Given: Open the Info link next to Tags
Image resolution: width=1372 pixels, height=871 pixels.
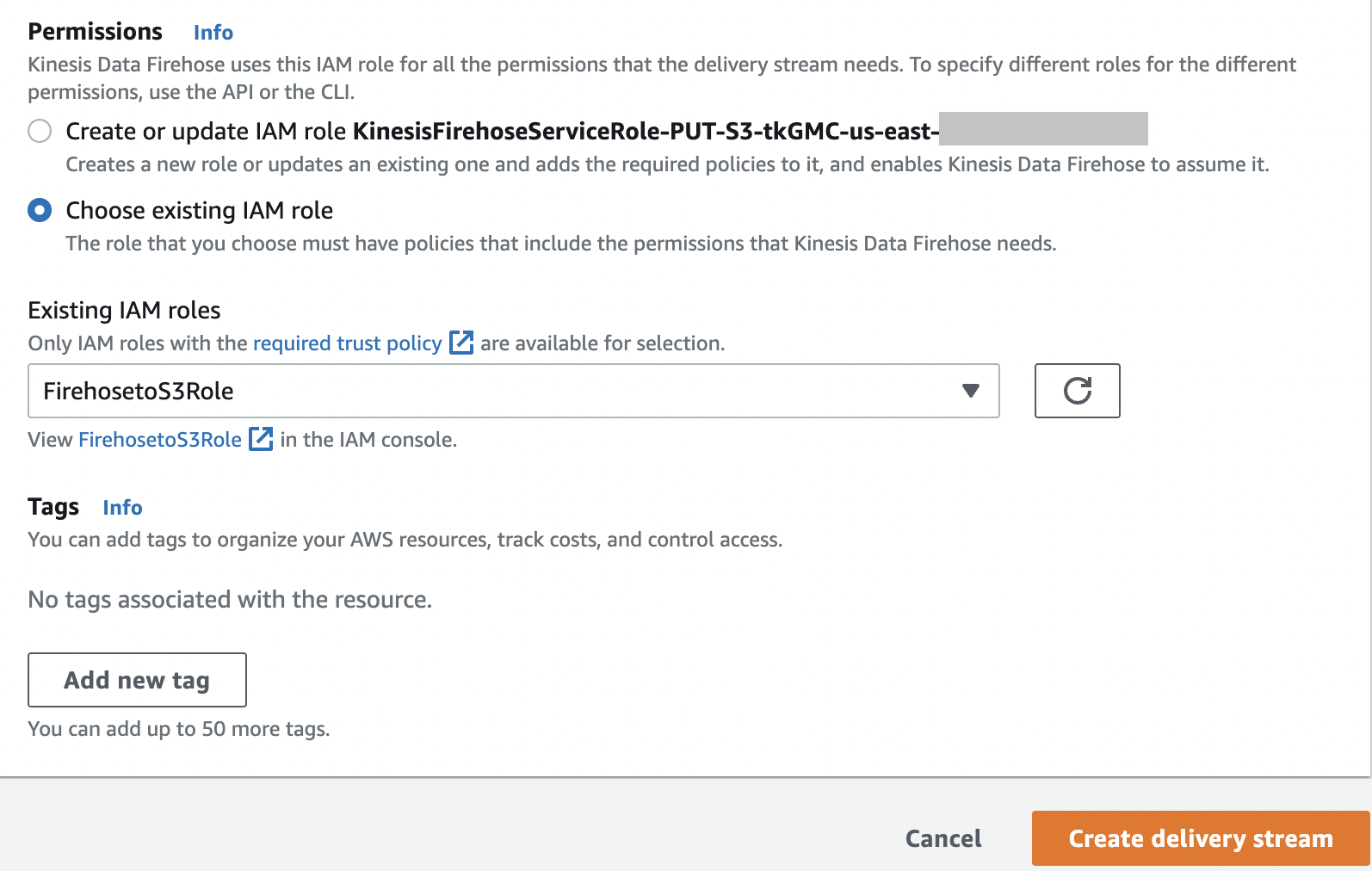Looking at the screenshot, I should click(x=122, y=508).
